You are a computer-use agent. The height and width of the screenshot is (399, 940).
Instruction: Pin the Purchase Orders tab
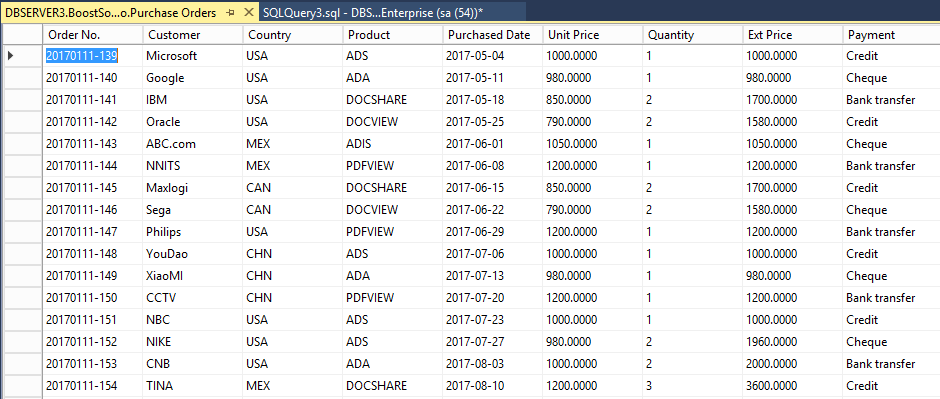click(230, 13)
